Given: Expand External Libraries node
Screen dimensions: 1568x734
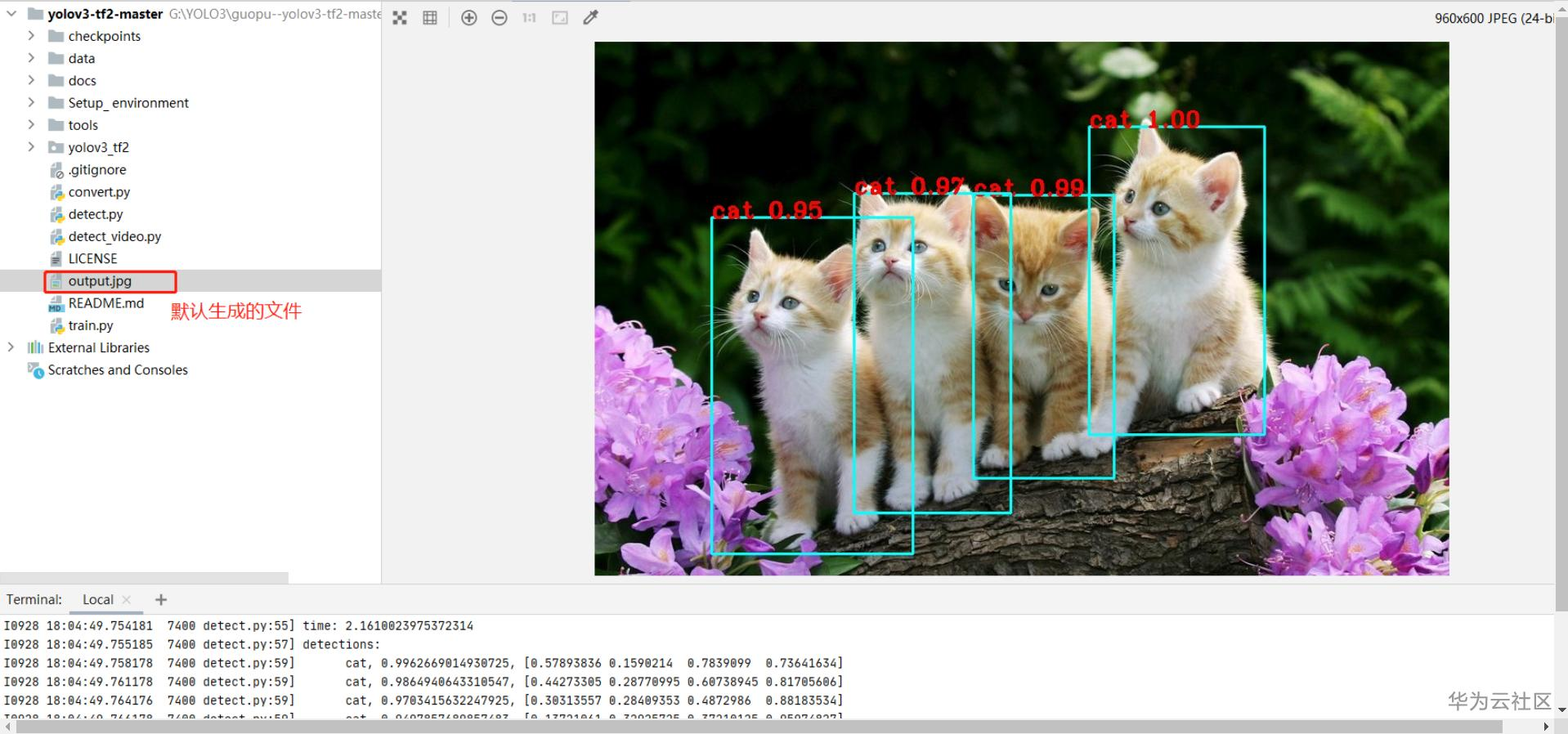Looking at the screenshot, I should pyautogui.click(x=11, y=347).
